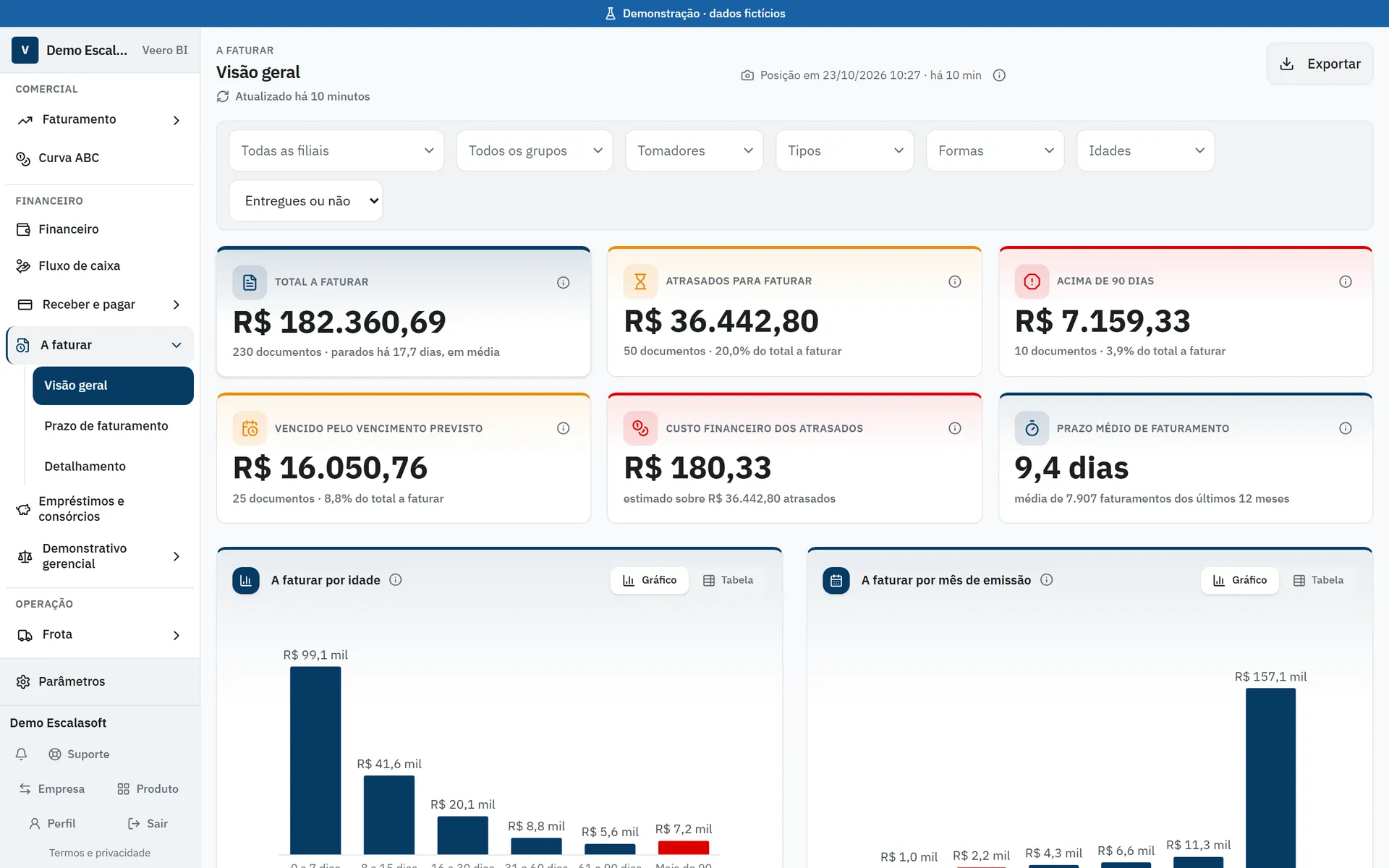Screen dimensions: 1389x868
Task: Click the notifications bell icon in the sidebar
Action: (x=22, y=754)
